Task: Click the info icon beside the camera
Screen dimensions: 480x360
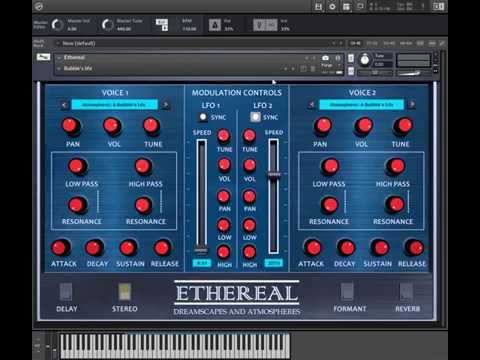Action: (x=338, y=58)
